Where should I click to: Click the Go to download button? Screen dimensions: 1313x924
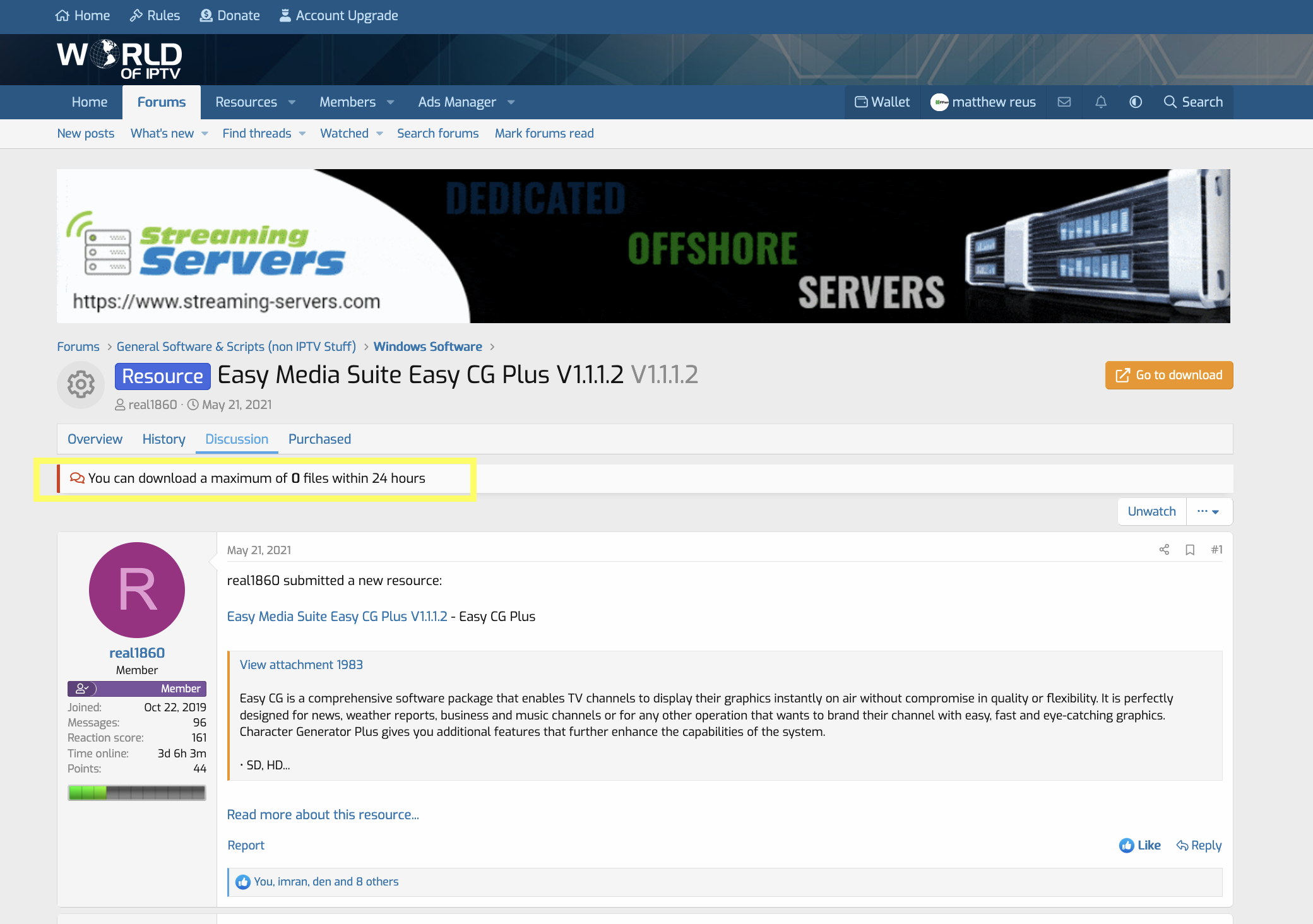[1169, 375]
